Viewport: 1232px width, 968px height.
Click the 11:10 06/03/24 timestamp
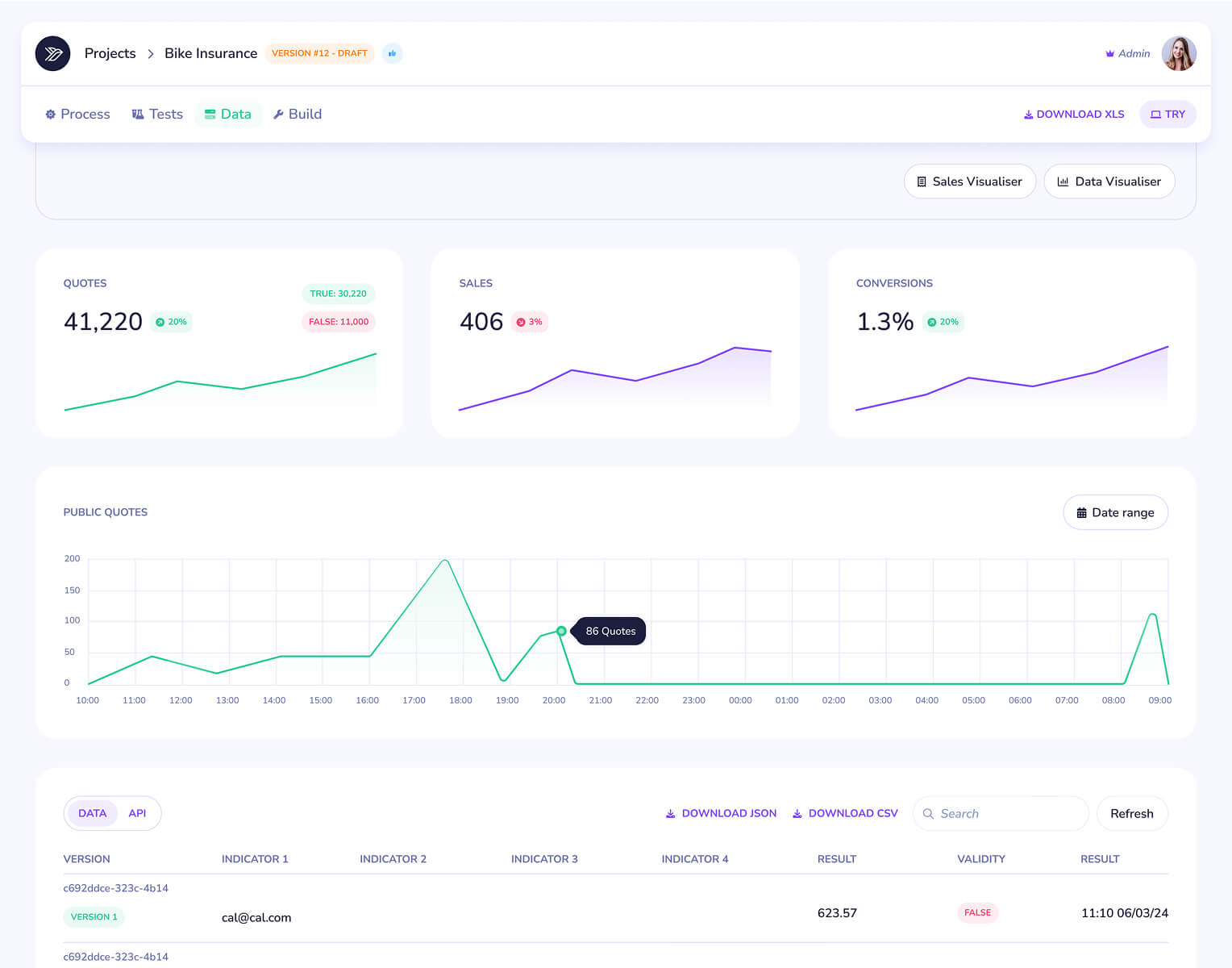click(1125, 913)
